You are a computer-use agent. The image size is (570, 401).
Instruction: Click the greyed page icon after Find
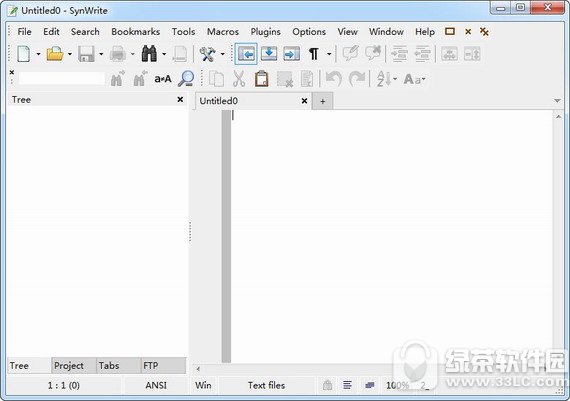click(180, 54)
